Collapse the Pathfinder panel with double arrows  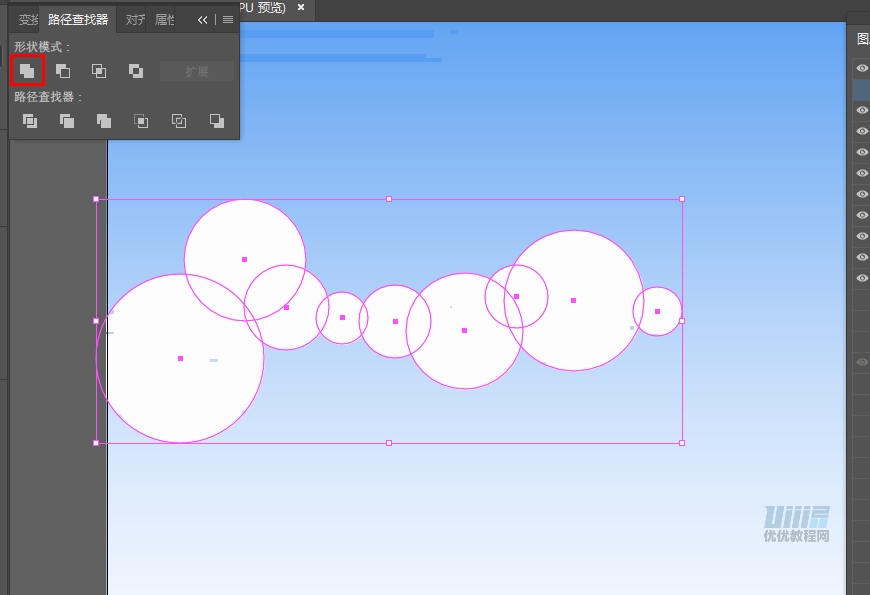pyautogui.click(x=203, y=20)
